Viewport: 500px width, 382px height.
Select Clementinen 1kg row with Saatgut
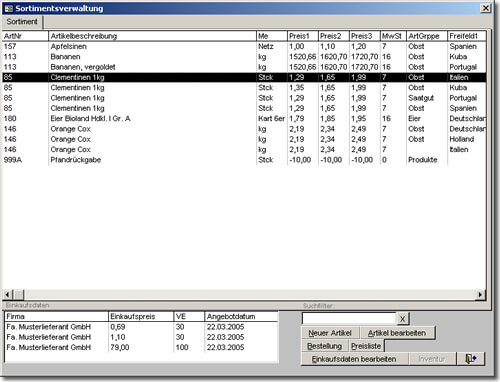click(244, 98)
